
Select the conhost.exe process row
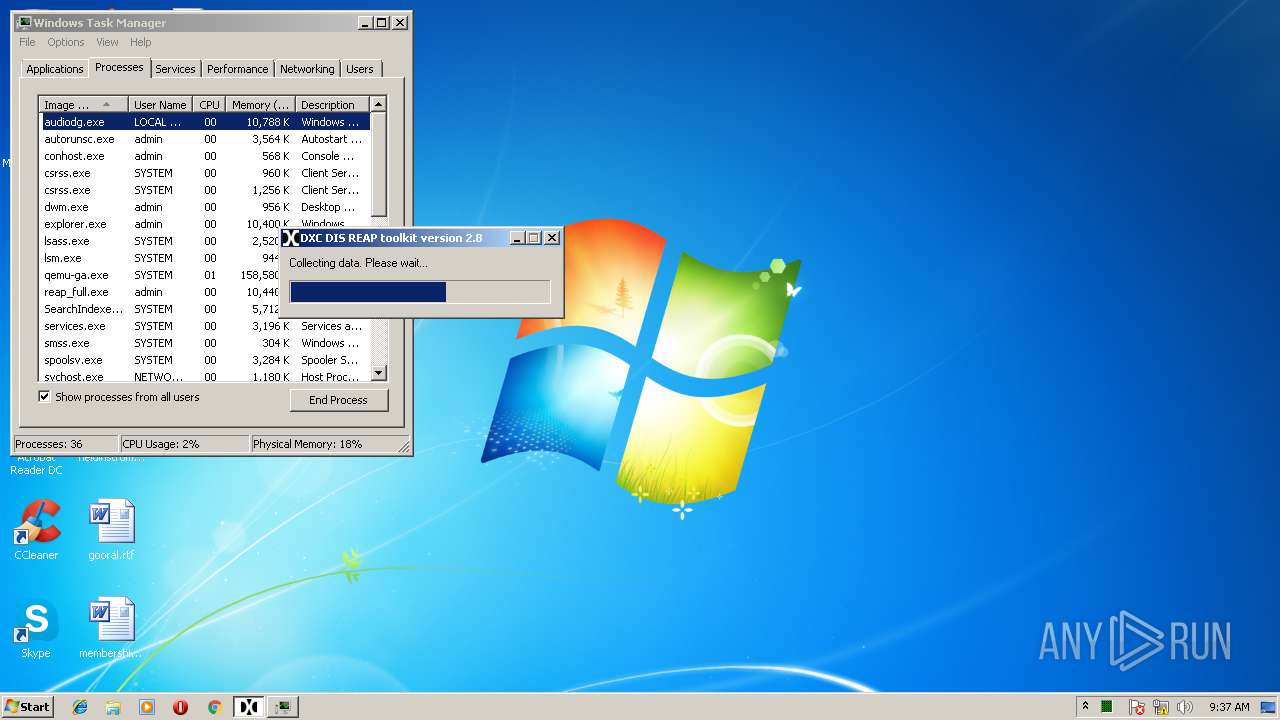205,156
